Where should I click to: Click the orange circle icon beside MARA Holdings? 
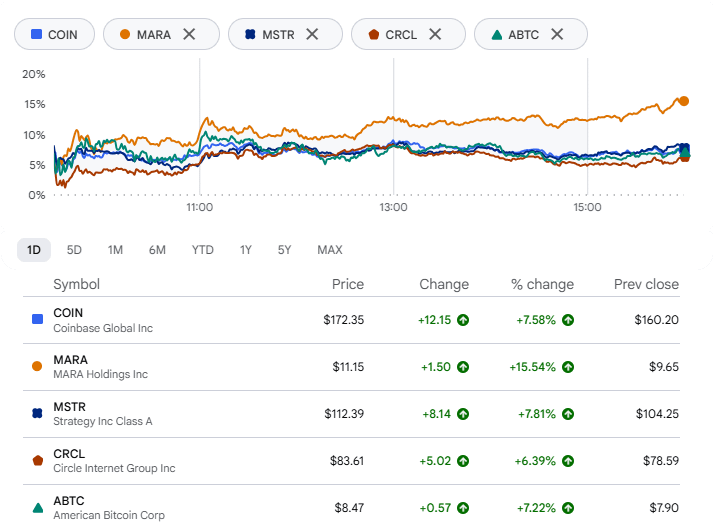point(37,366)
